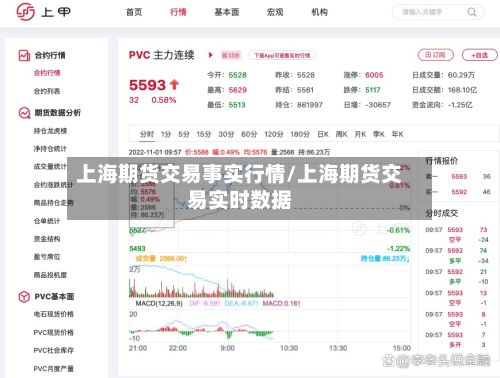Select the 60分 chart period tab

coord(249,134)
